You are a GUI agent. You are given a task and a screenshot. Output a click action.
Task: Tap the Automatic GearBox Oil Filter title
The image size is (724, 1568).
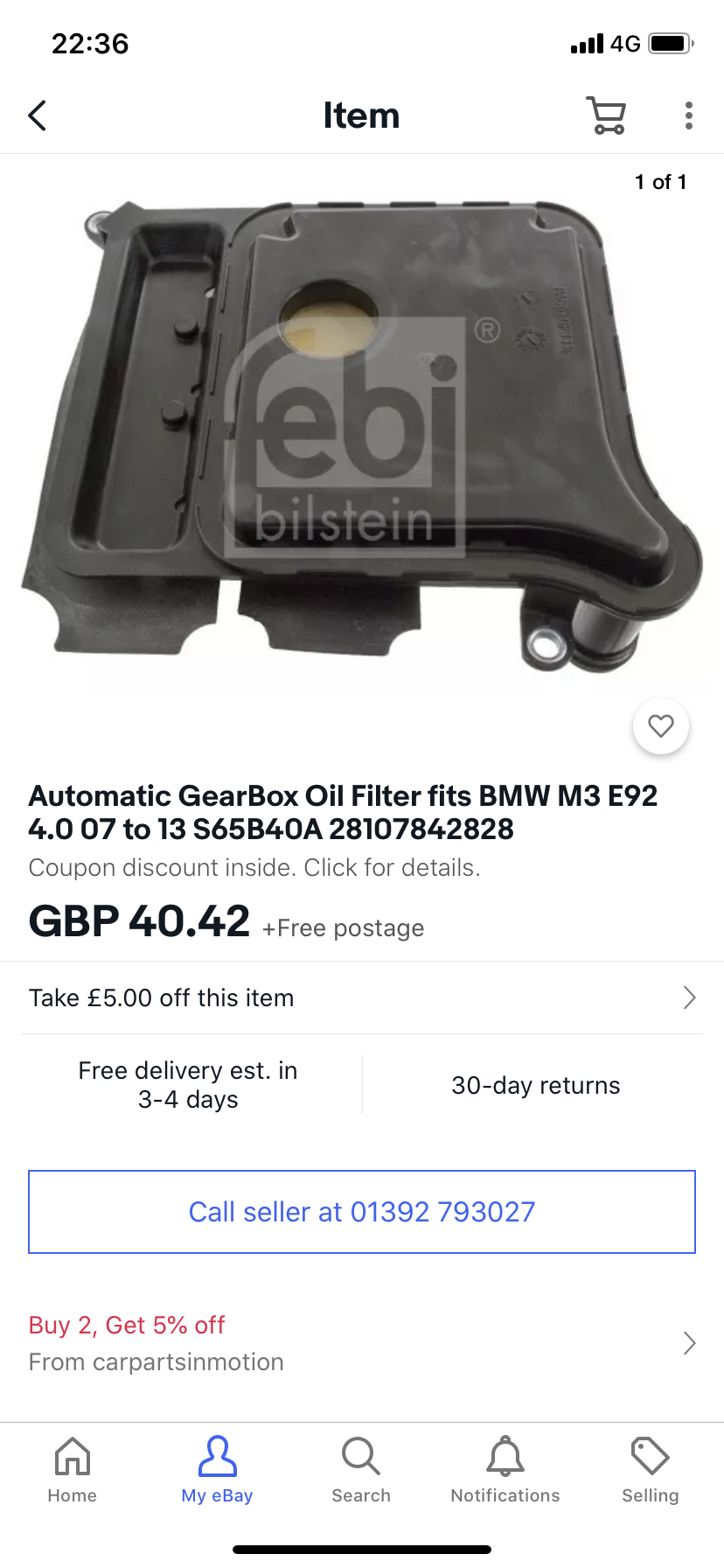pos(343,812)
